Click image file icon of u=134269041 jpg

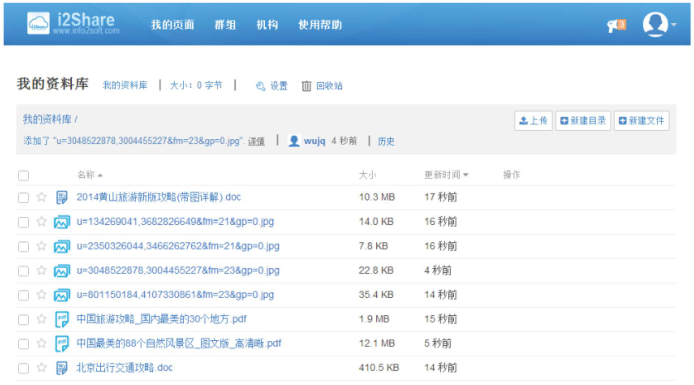coord(62,222)
